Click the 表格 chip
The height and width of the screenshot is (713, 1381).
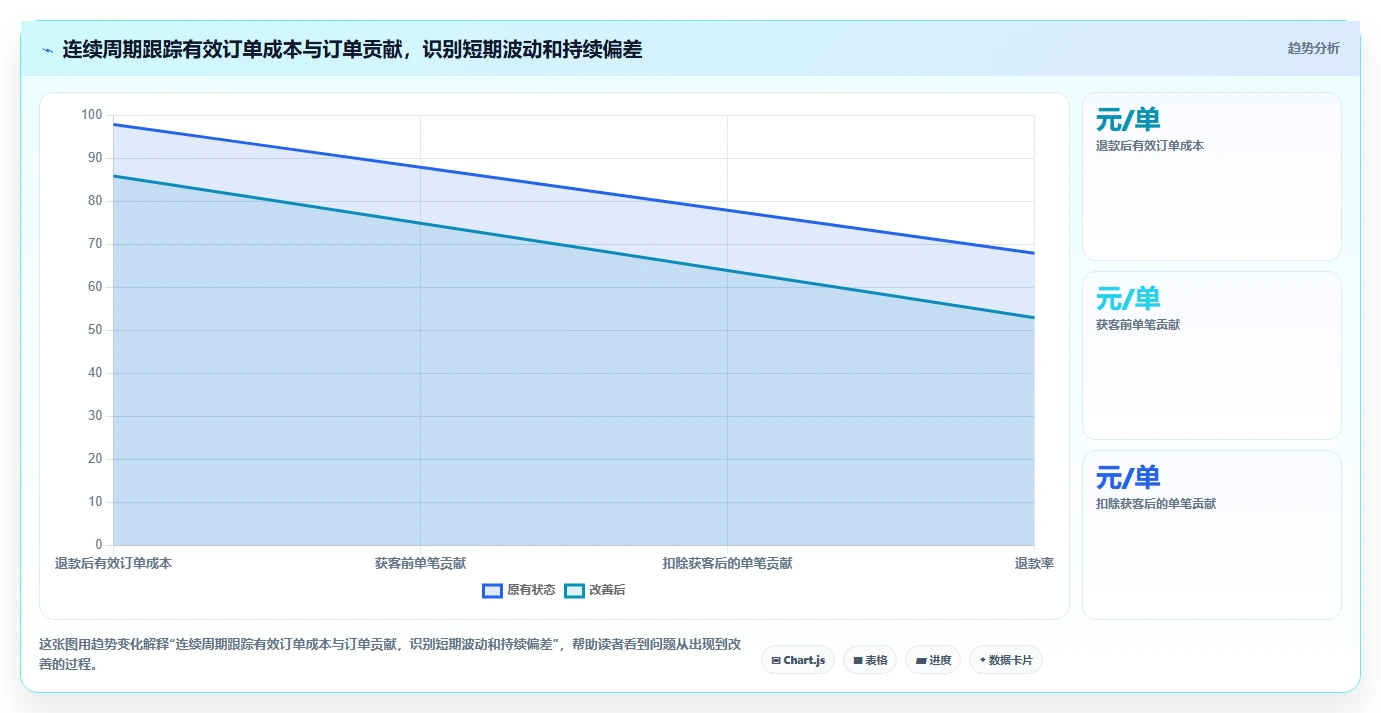870,660
